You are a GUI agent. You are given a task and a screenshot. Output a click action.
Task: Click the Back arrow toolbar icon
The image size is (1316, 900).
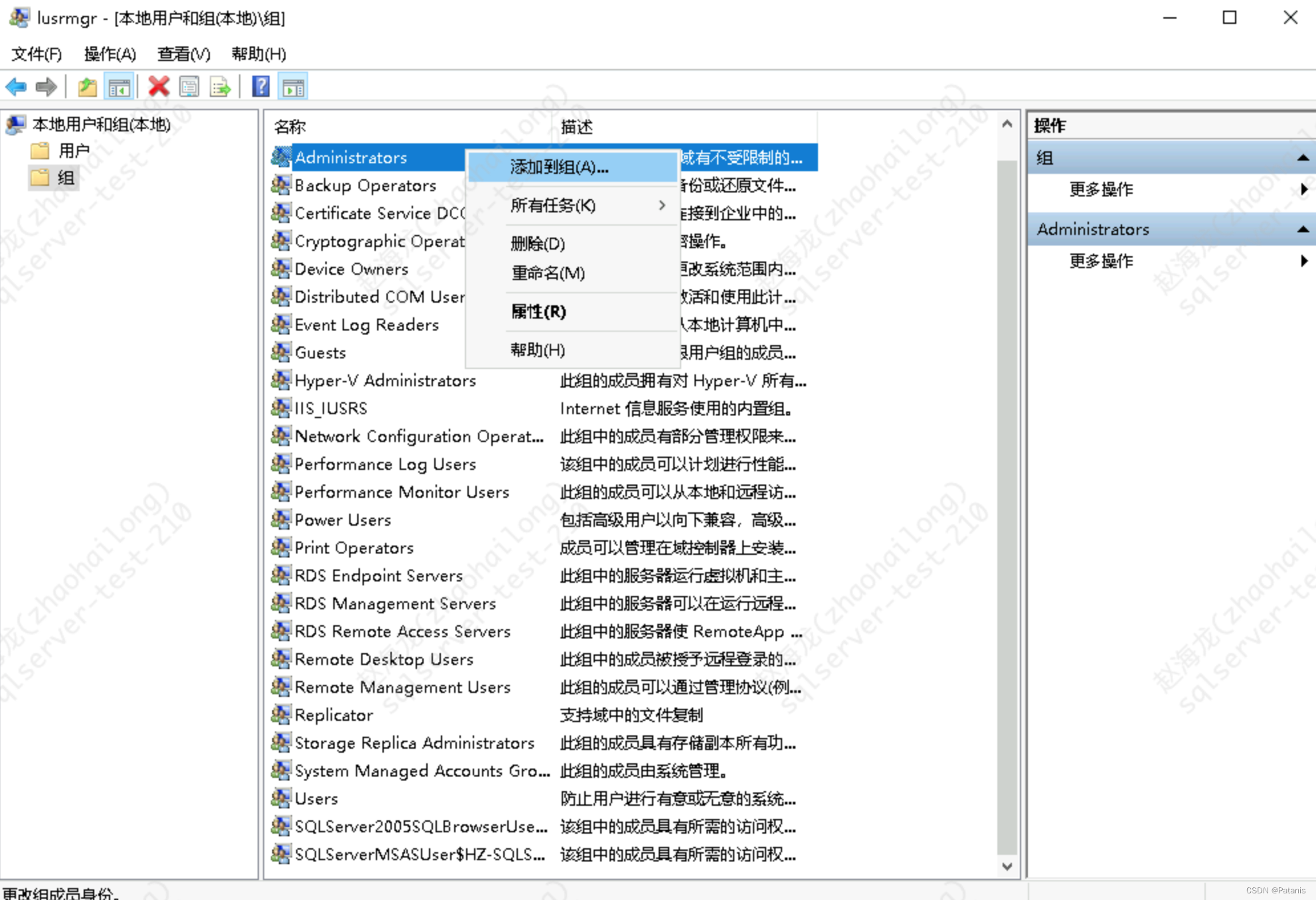(x=15, y=86)
